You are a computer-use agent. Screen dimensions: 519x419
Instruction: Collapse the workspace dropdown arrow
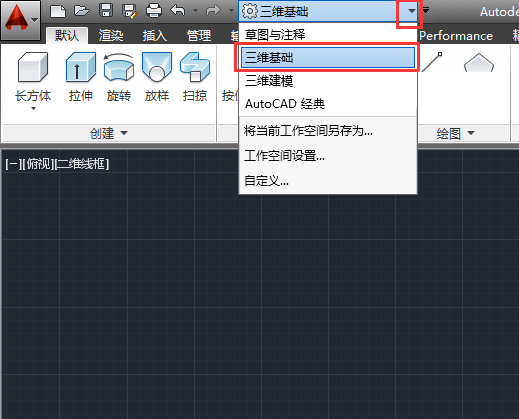(x=412, y=11)
